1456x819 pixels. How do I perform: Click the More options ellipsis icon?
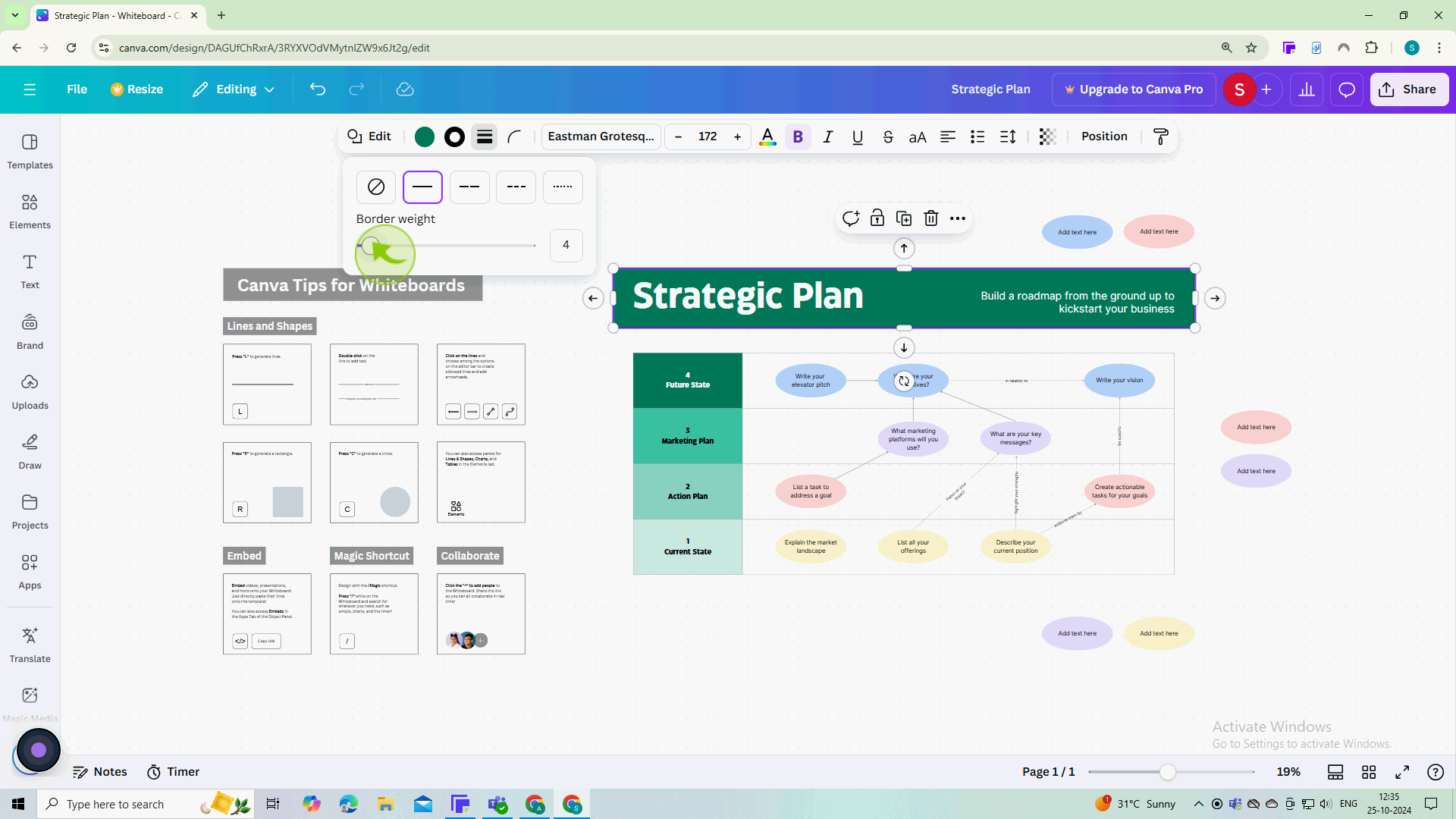pyautogui.click(x=957, y=218)
